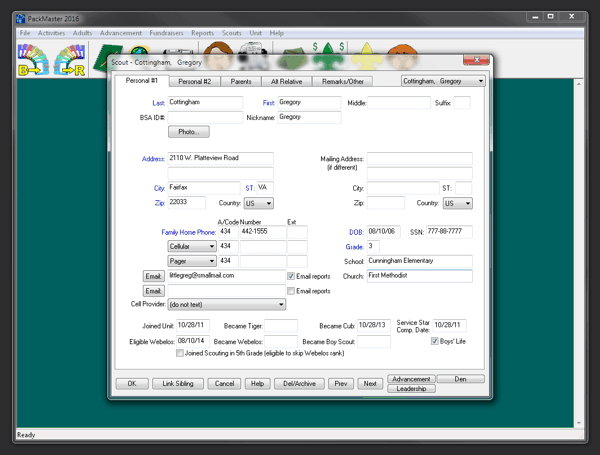600x455 pixels.
Task: Click the DOB field
Action: pos(383,232)
